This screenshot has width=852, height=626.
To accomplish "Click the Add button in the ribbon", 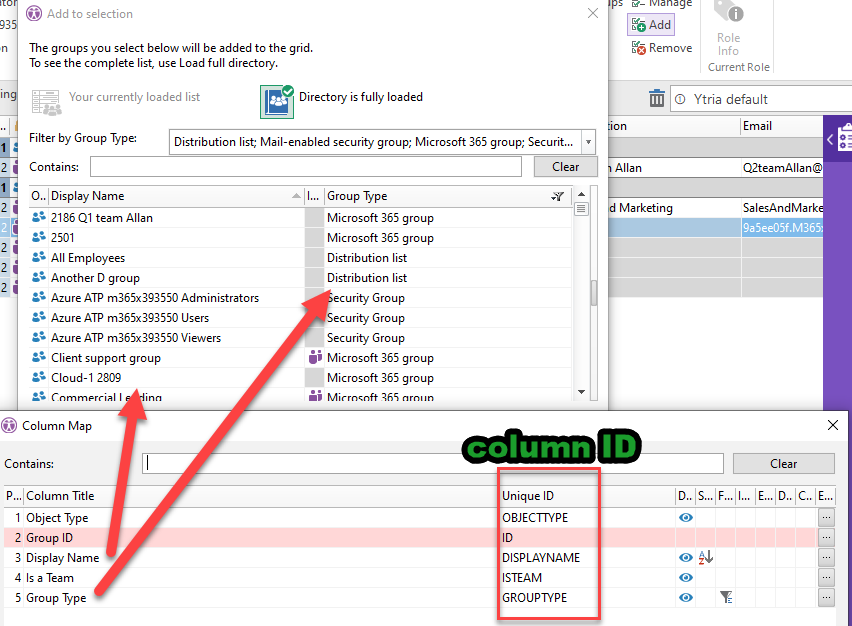I will [x=650, y=25].
